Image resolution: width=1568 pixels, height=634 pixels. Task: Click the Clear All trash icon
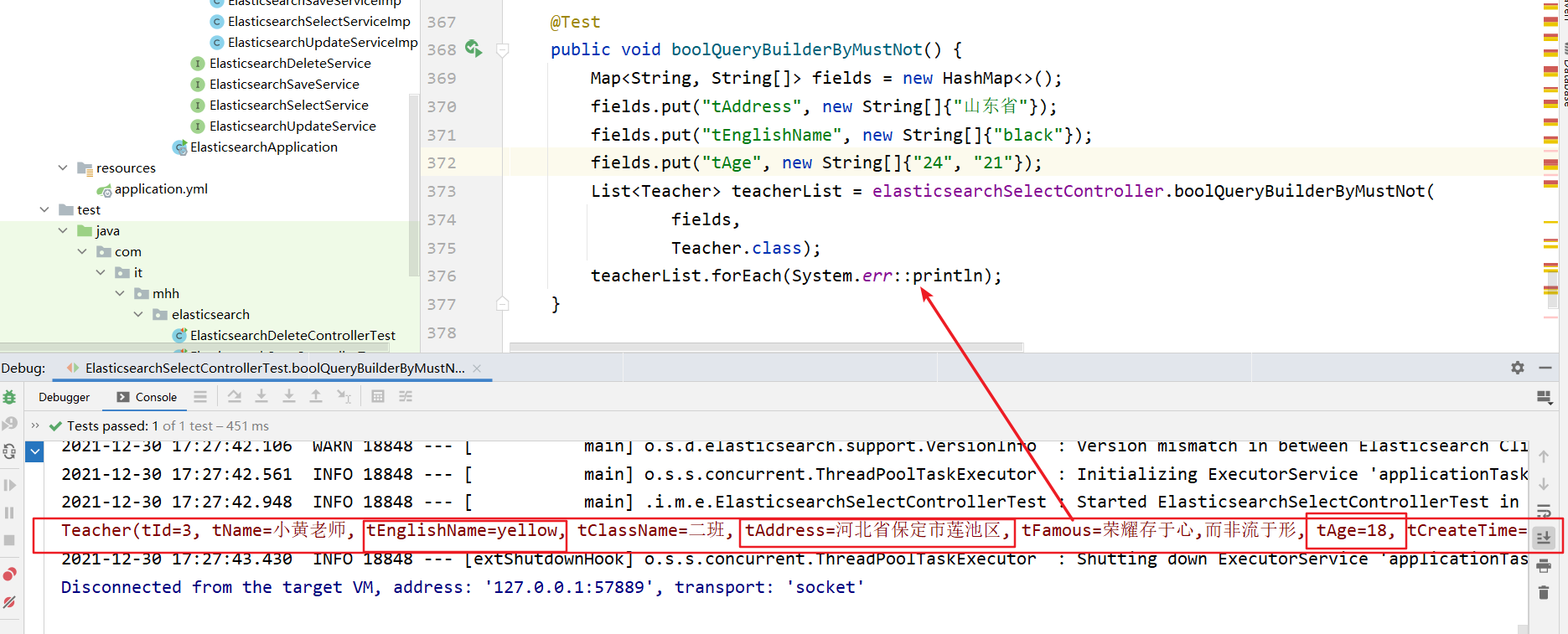pyautogui.click(x=1544, y=593)
